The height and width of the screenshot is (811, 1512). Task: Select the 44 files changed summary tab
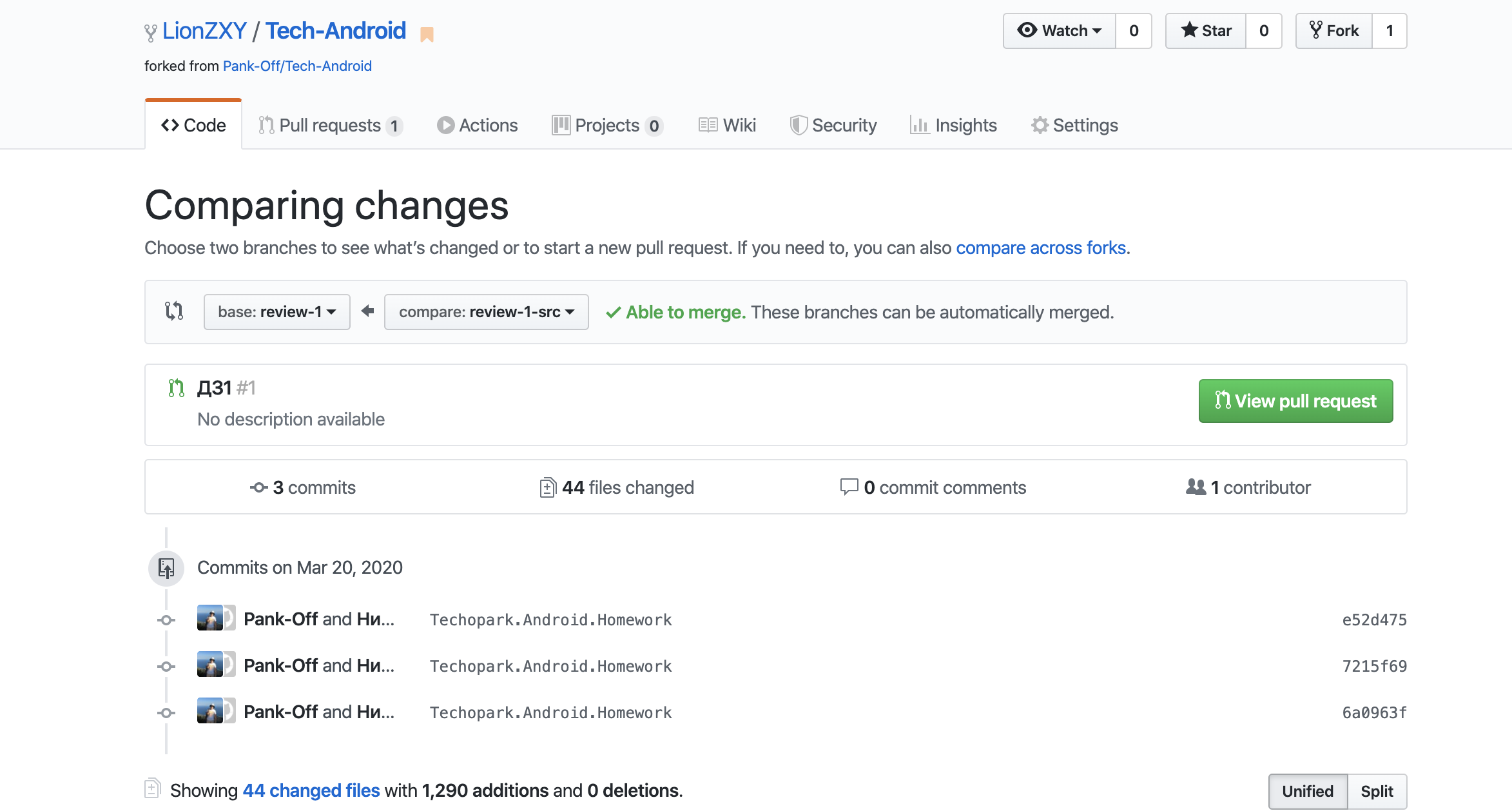click(617, 487)
